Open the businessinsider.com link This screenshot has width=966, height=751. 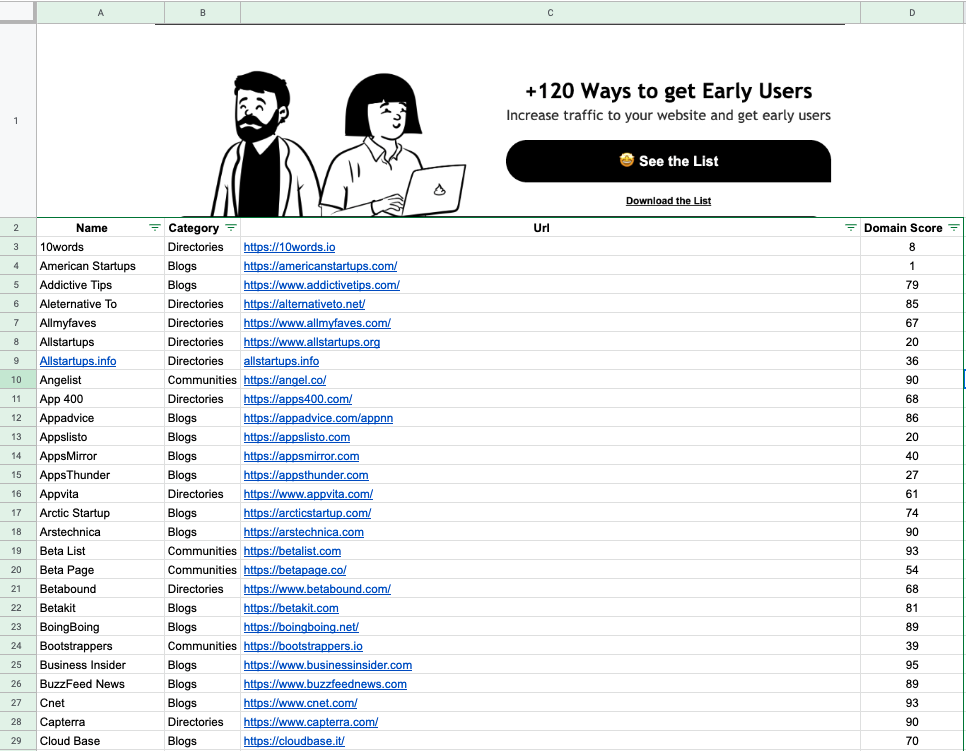pos(328,665)
